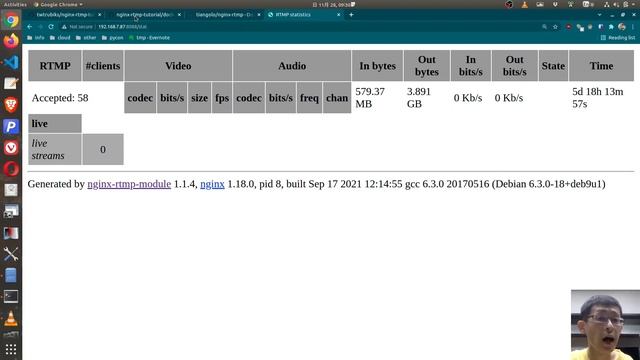Click the Out bytes column header
Viewport: 640px width, 360px height.
(x=427, y=66)
